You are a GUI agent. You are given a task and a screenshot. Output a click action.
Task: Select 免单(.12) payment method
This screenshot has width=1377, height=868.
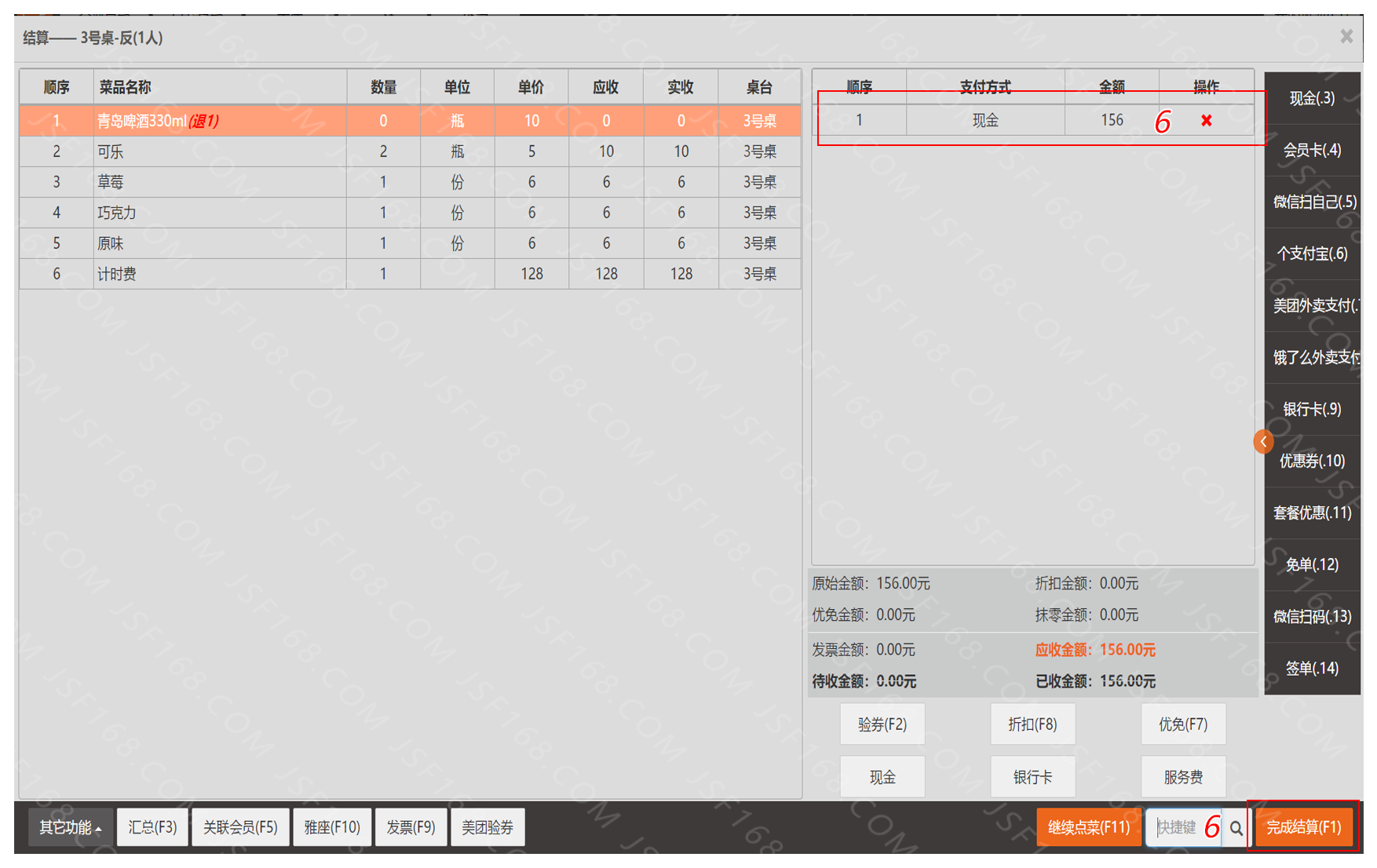[x=1312, y=564]
